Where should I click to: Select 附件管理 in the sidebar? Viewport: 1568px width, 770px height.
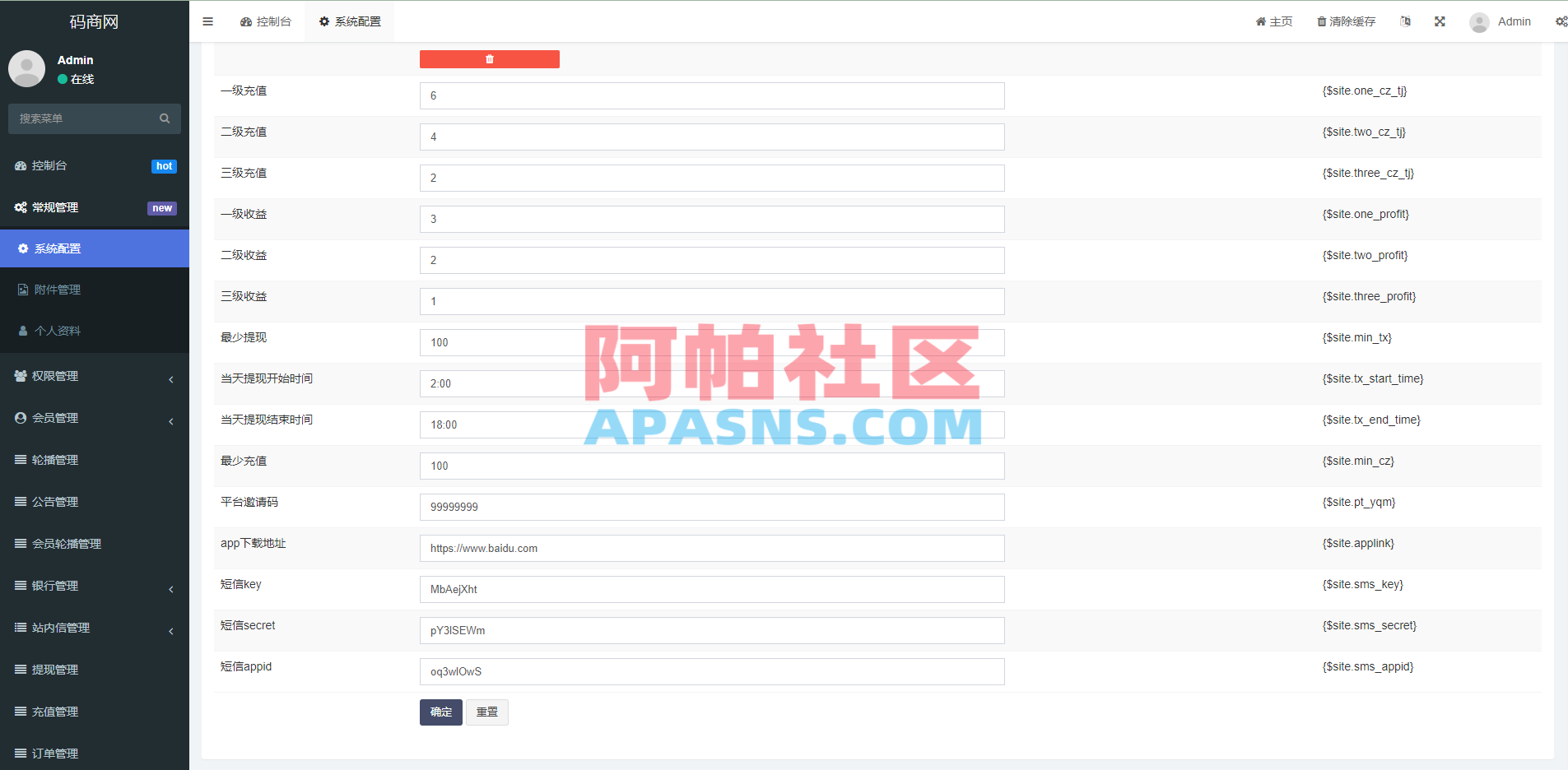click(x=95, y=290)
